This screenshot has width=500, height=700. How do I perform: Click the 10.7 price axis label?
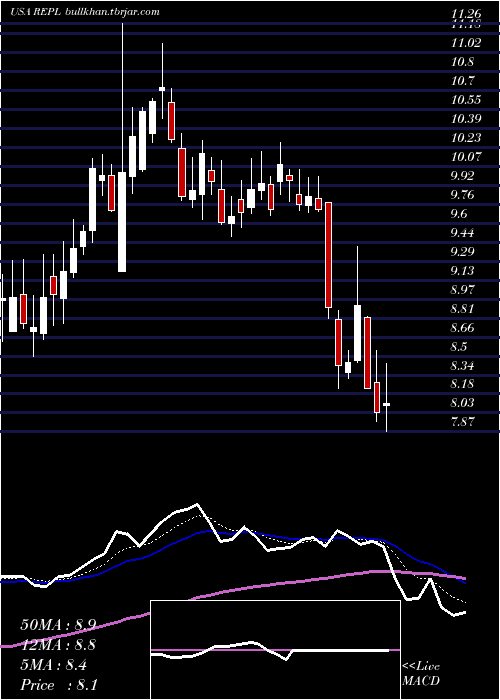pyautogui.click(x=462, y=81)
